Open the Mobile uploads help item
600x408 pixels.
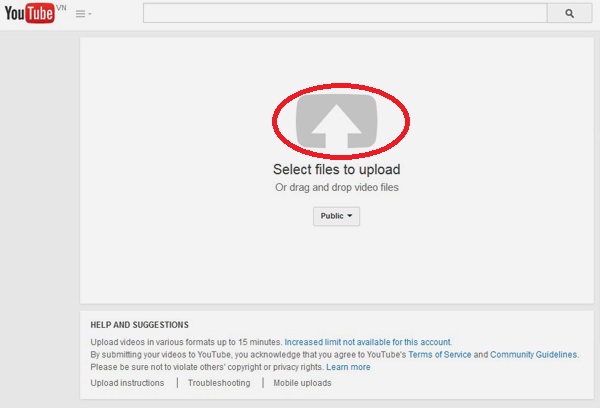pyautogui.click(x=302, y=383)
